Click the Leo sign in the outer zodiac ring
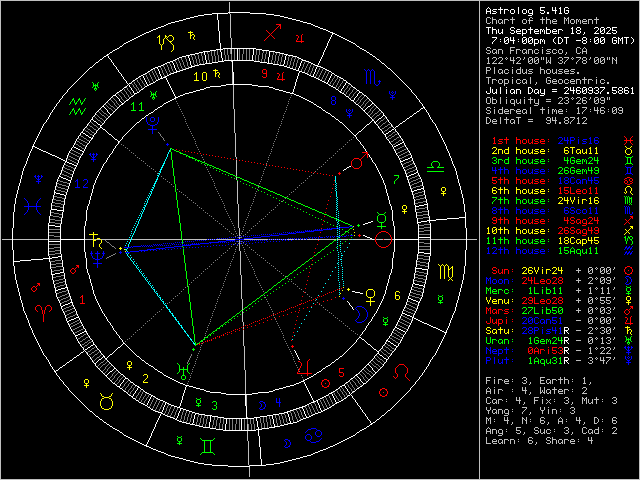 click(402, 372)
